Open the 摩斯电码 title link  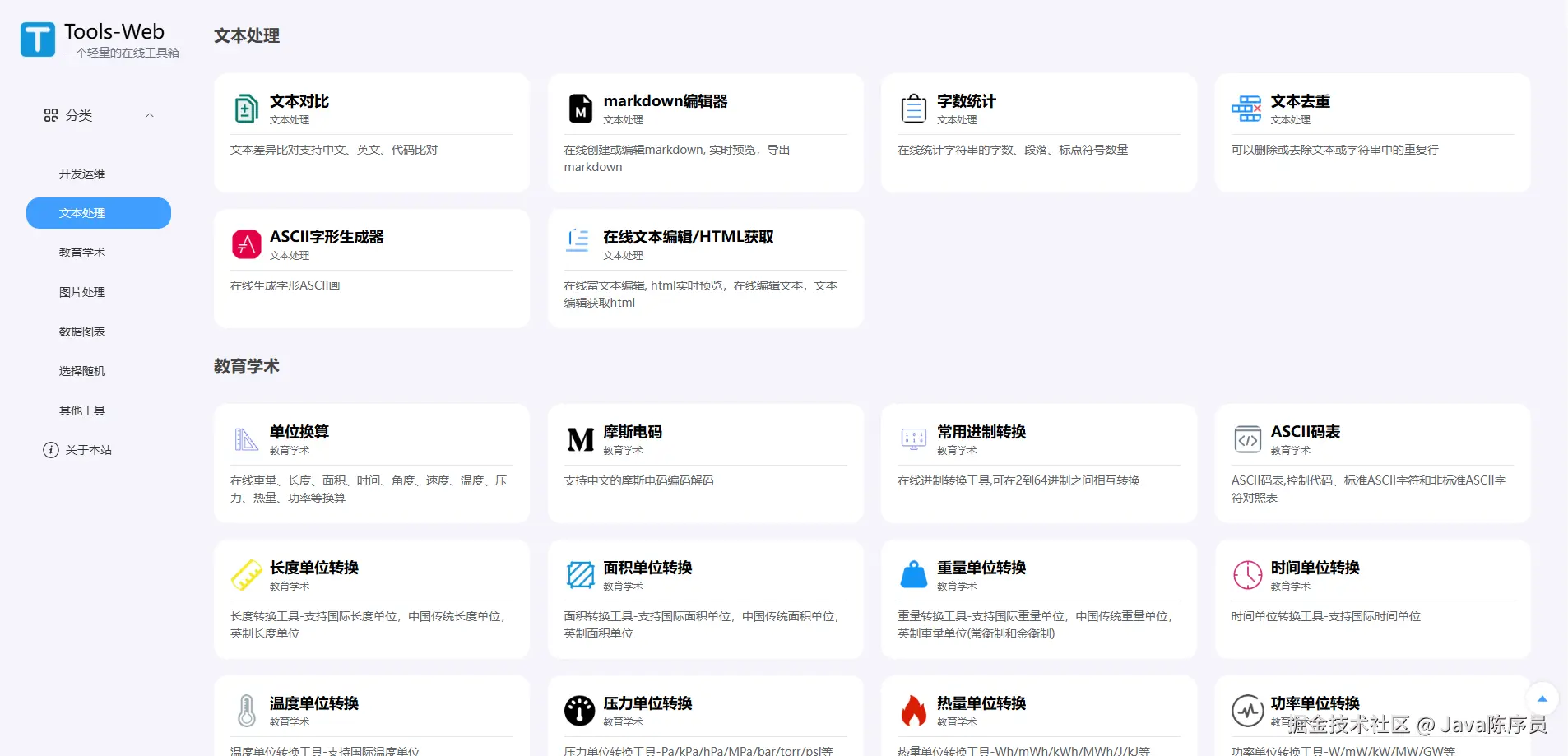point(633,432)
